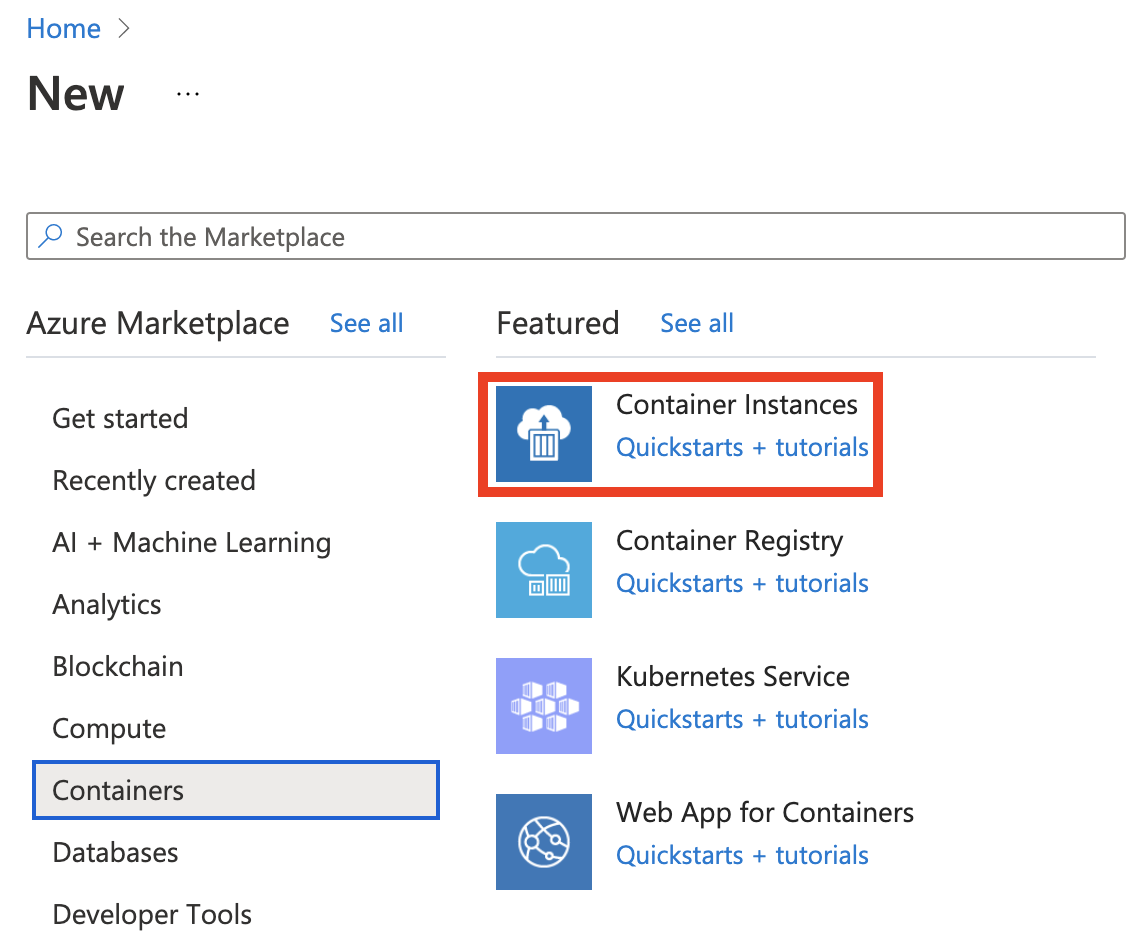Viewport: 1144px width, 934px height.
Task: Select Recently created category
Action: pos(154,481)
